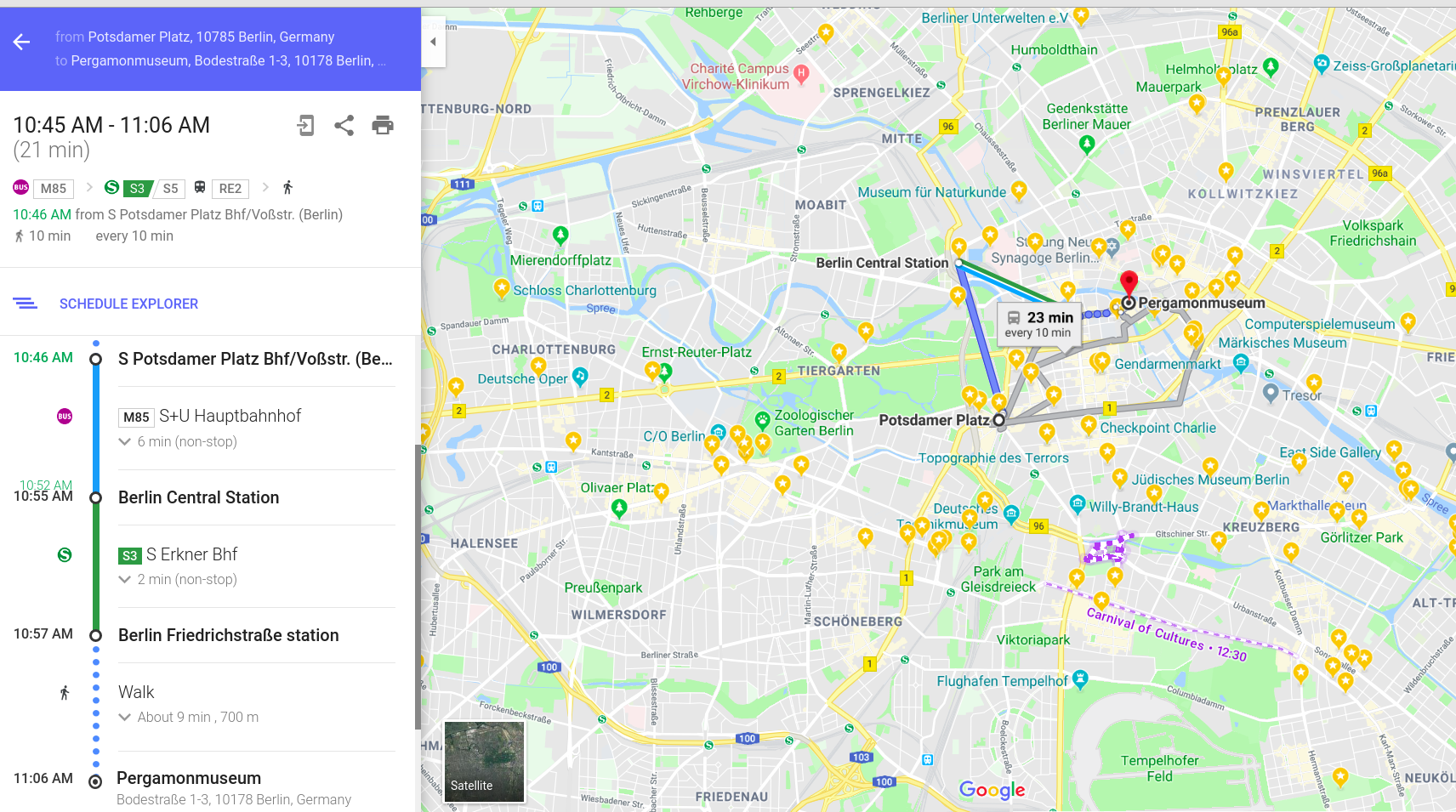Screen dimensions: 1456x812
Task: Send directions to your phone icon
Action: tap(305, 126)
